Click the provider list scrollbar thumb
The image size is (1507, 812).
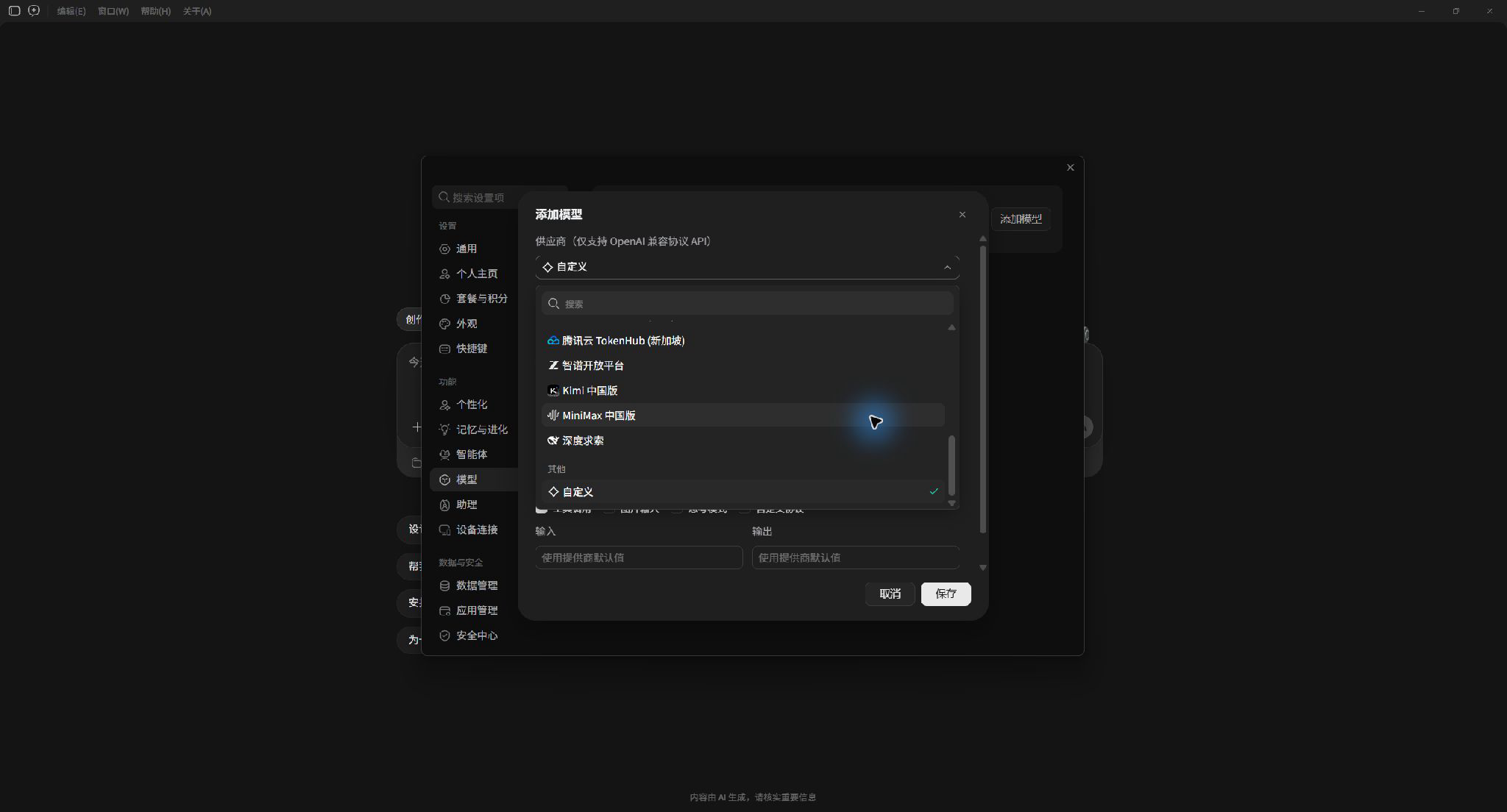pos(951,465)
